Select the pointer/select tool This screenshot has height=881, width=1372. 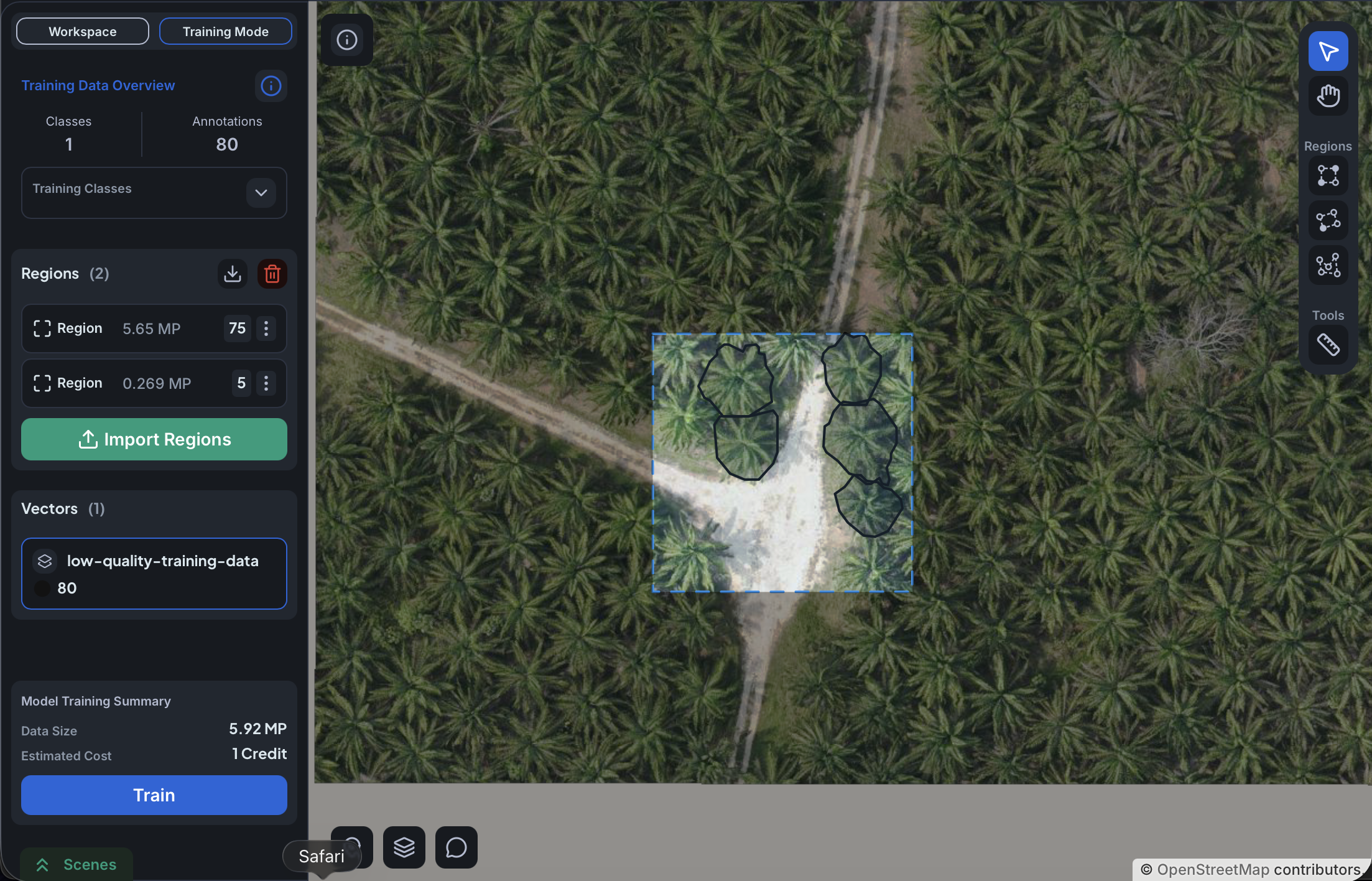point(1328,51)
